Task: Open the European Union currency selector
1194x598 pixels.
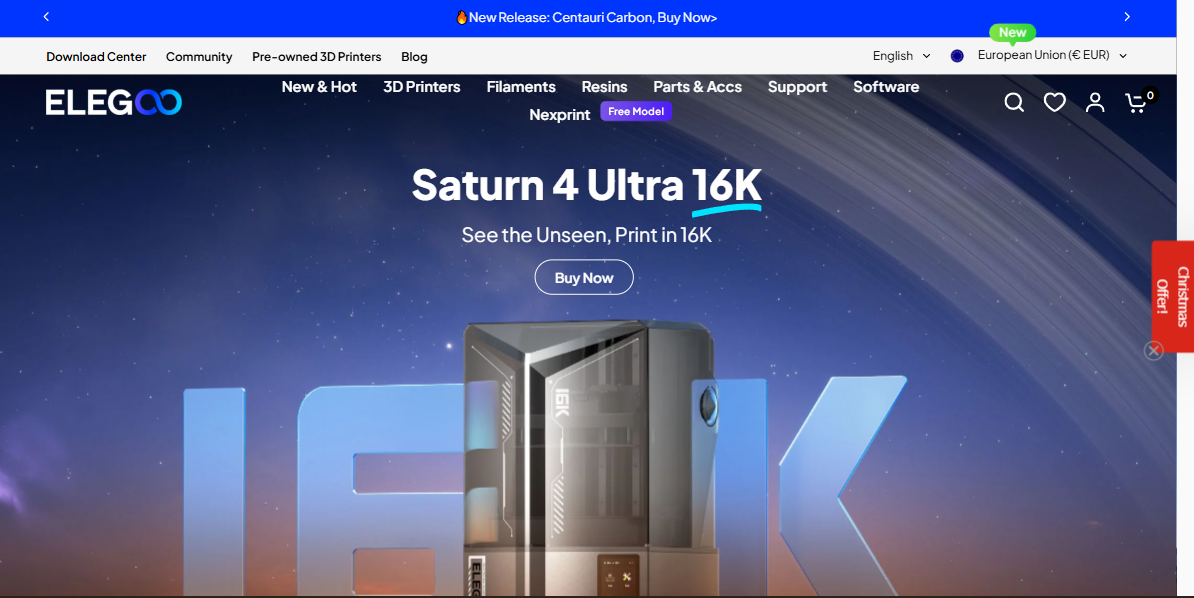Action: (x=1043, y=56)
